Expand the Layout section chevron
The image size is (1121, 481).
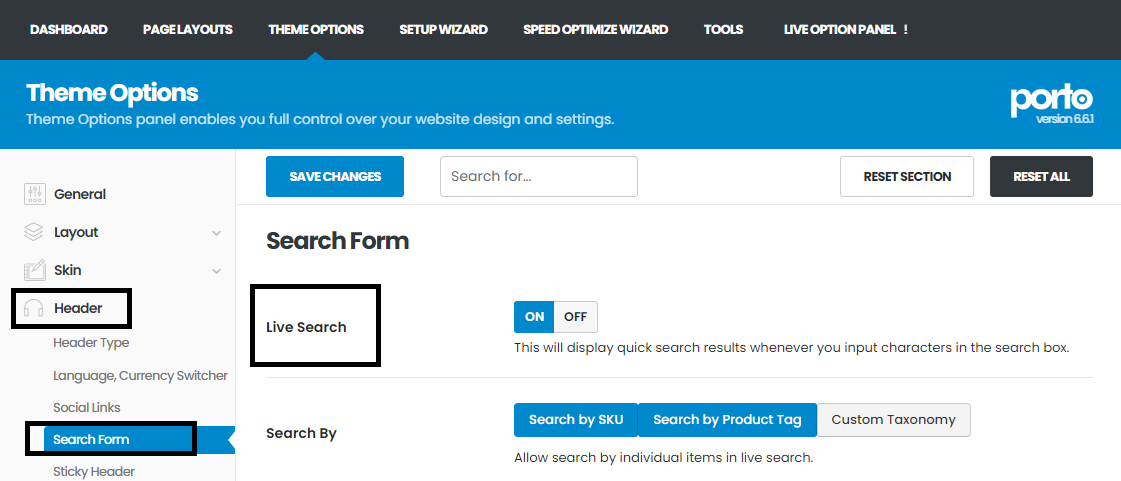click(x=217, y=233)
